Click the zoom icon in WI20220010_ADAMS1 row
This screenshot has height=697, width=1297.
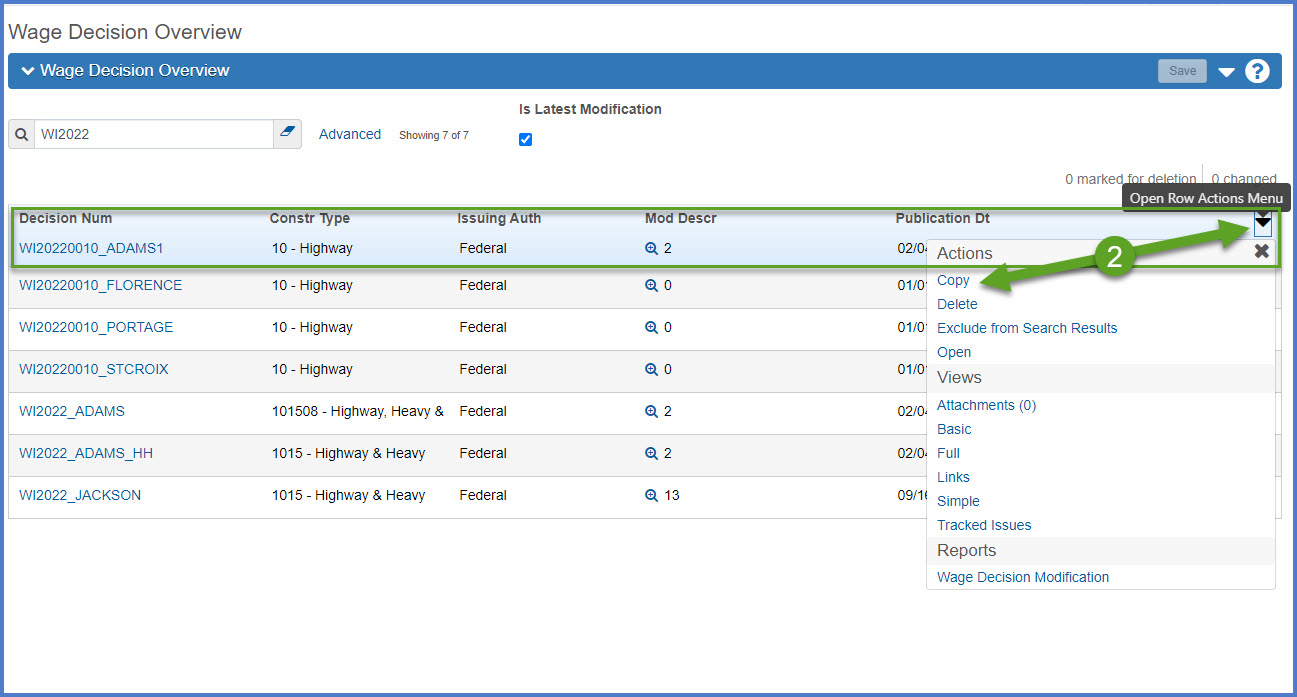click(651, 248)
